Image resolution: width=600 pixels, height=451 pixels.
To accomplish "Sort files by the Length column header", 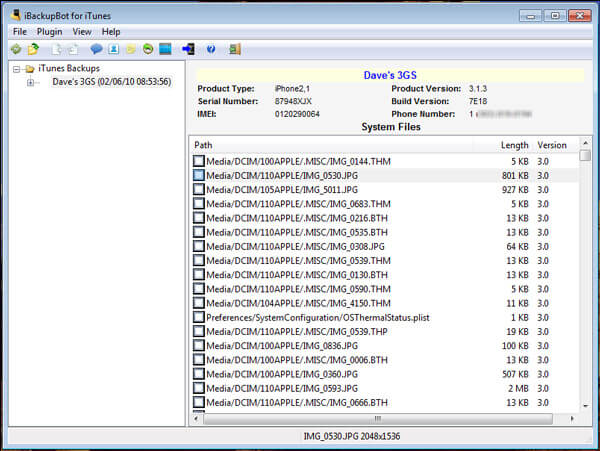I will point(514,145).
